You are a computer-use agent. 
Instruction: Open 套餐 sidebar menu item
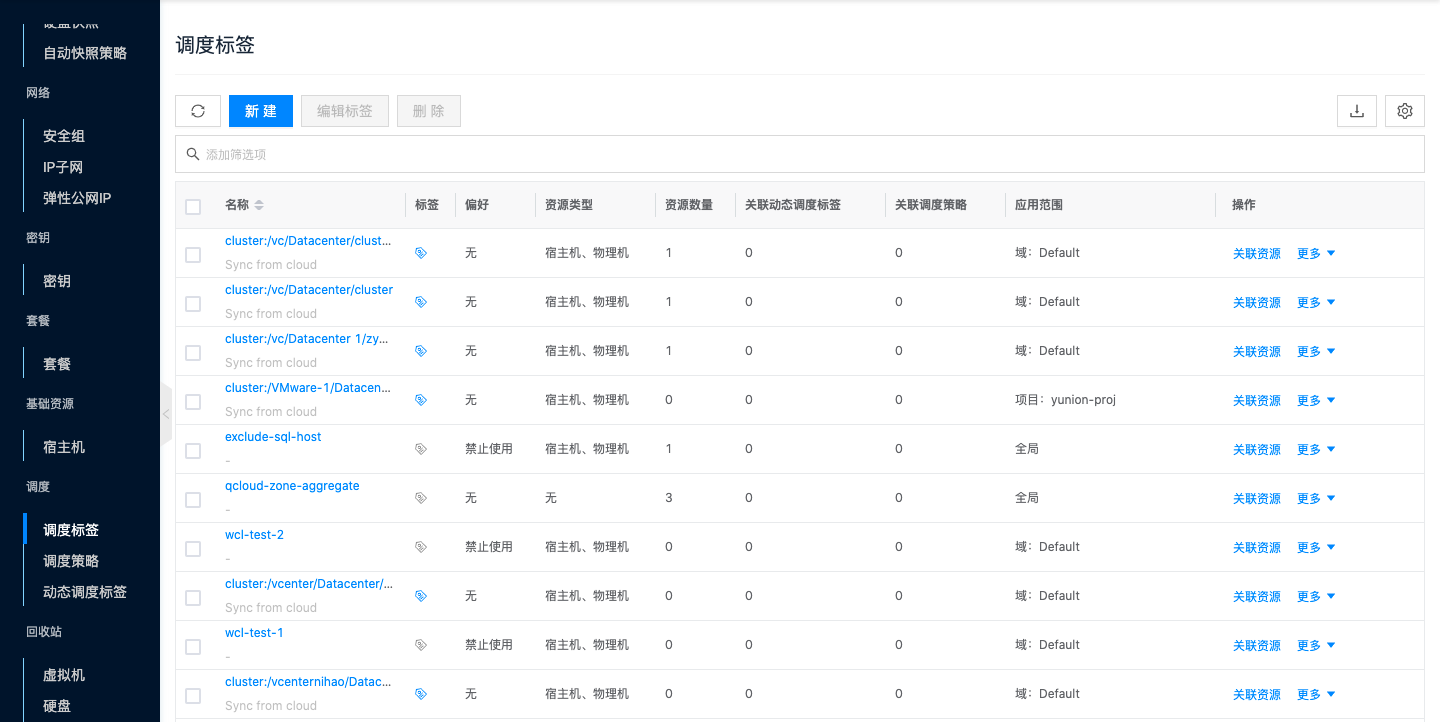click(57, 364)
